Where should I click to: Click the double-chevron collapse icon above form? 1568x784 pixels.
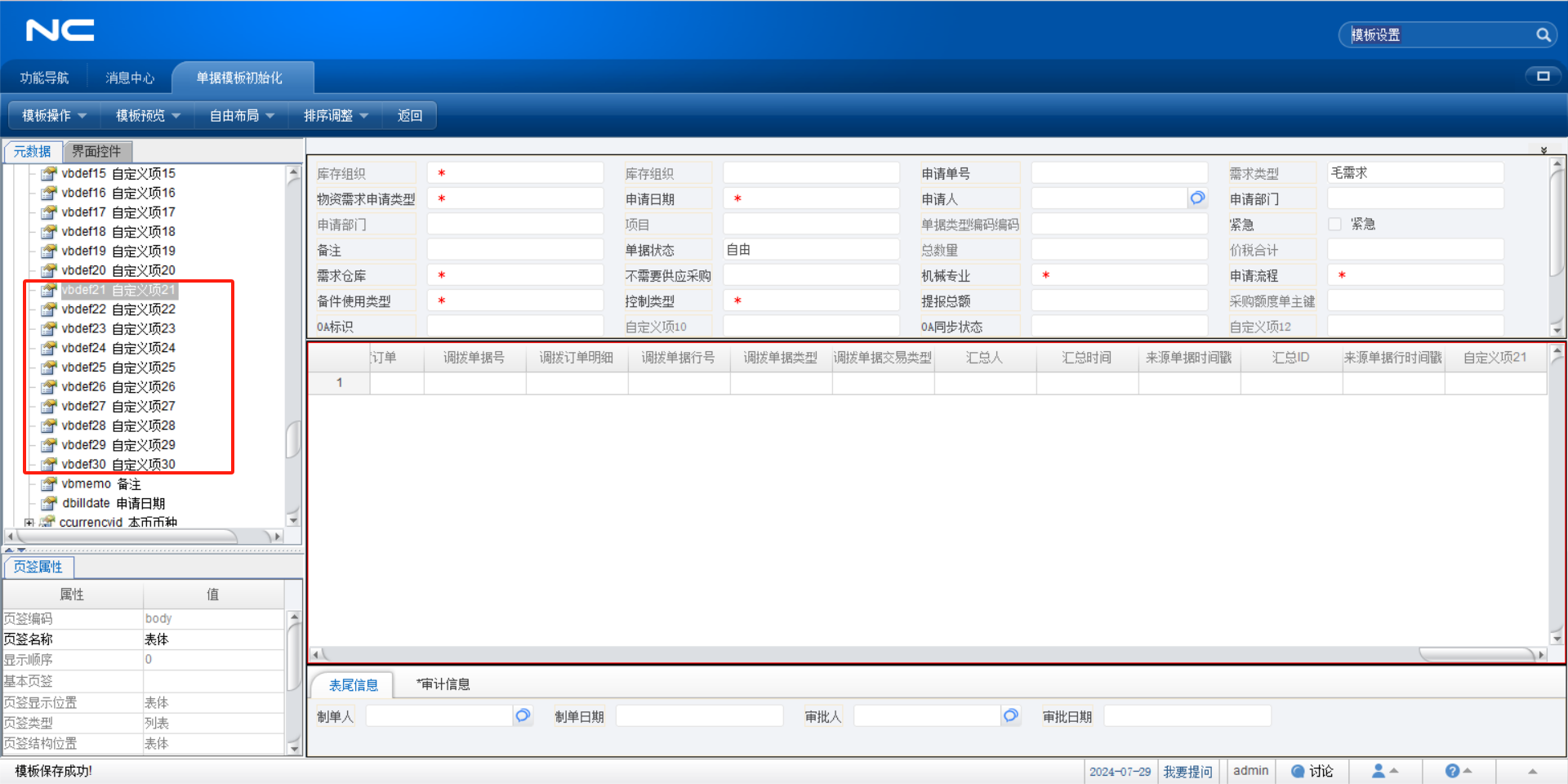click(1543, 149)
